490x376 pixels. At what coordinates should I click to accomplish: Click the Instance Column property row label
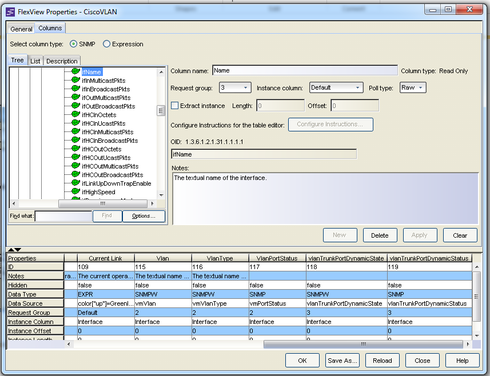(x=35, y=322)
